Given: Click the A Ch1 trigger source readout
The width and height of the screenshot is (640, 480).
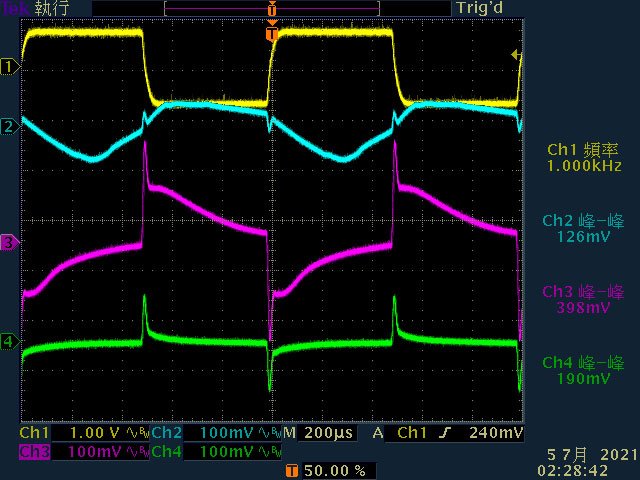Looking at the screenshot, I should coord(400,433).
